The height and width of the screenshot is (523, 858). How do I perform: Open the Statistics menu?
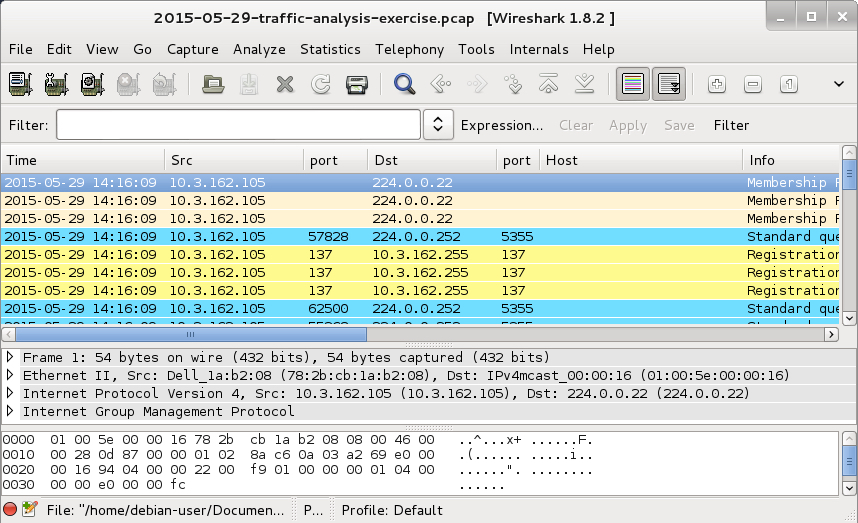(x=330, y=49)
